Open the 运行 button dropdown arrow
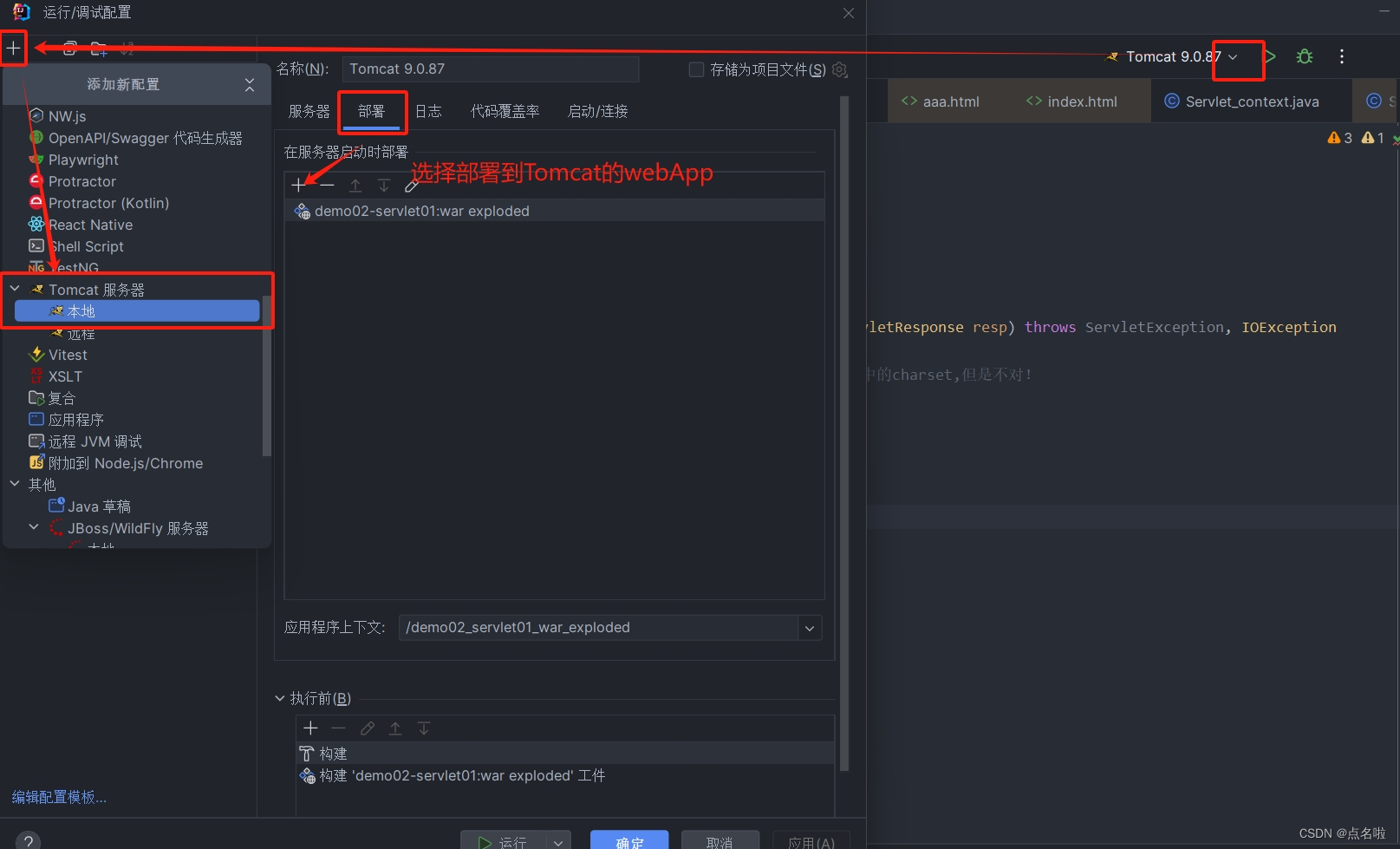This screenshot has height=849, width=1400. pos(558,842)
